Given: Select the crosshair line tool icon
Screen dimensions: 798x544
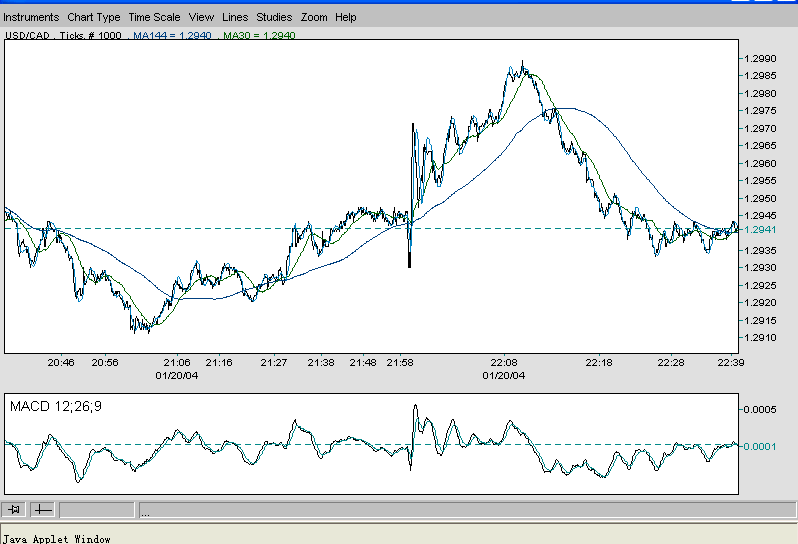Looking at the screenshot, I should point(43,509).
